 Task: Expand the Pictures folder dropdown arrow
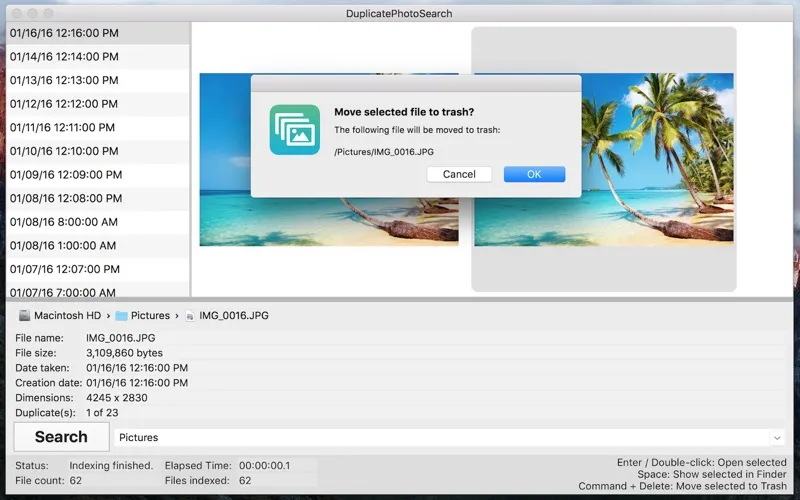[777, 438]
